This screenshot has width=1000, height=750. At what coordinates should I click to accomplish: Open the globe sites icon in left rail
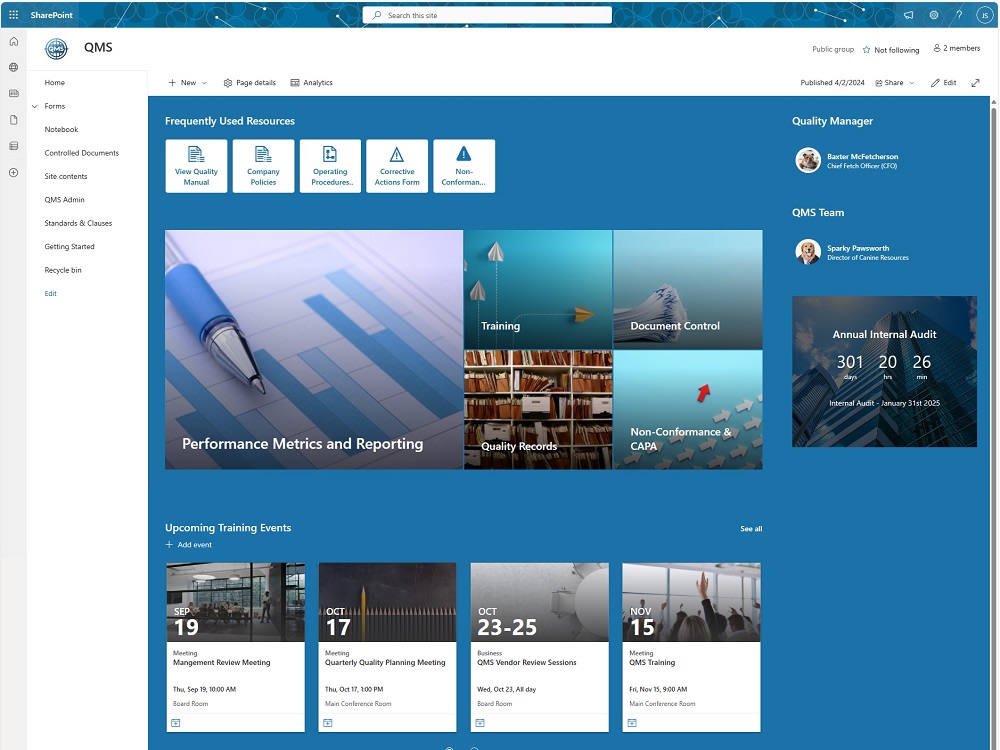tap(13, 67)
